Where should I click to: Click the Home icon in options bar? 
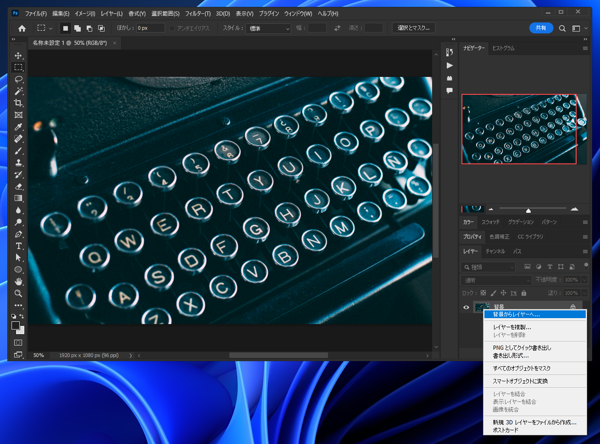[22, 28]
